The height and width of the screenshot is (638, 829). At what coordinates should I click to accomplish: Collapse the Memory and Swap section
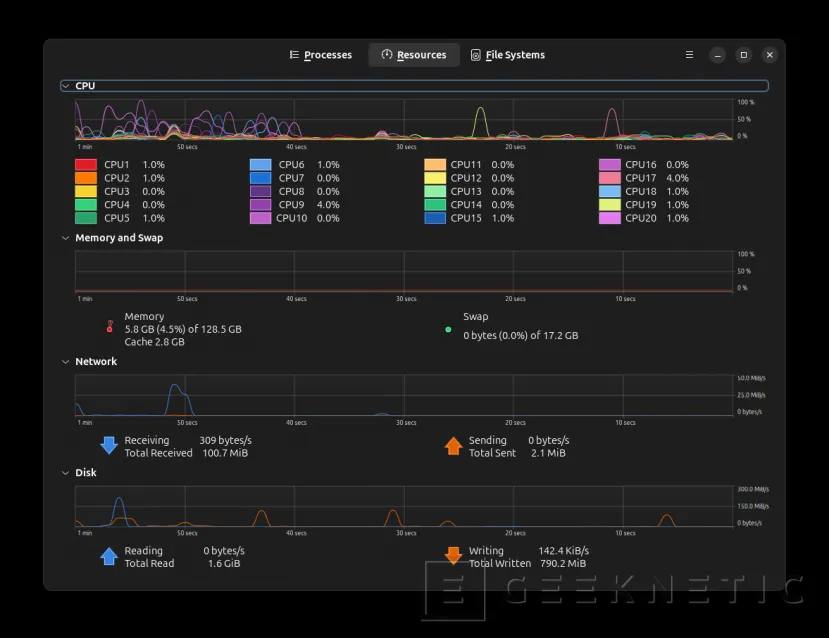(66, 238)
